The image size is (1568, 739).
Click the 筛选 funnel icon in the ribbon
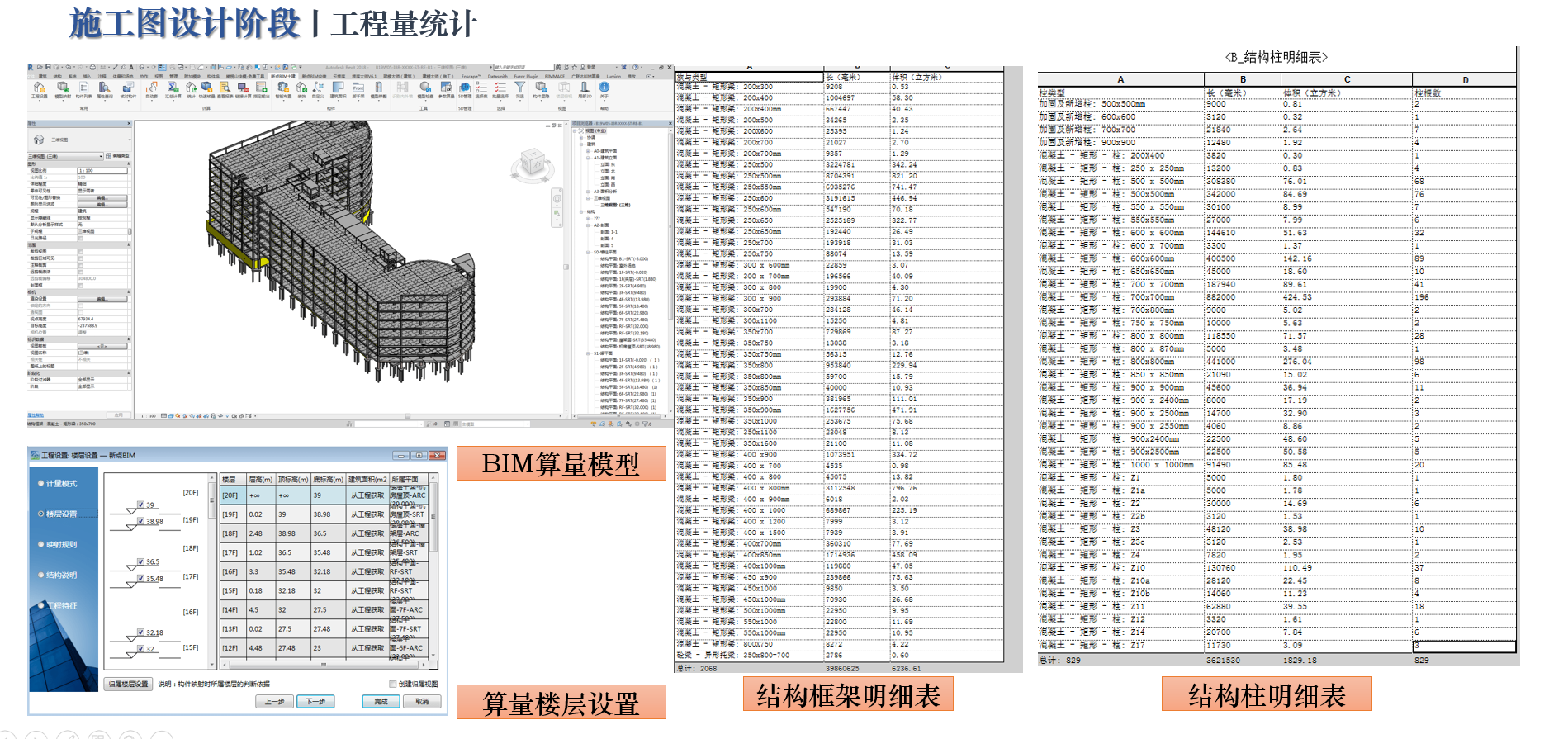click(519, 90)
